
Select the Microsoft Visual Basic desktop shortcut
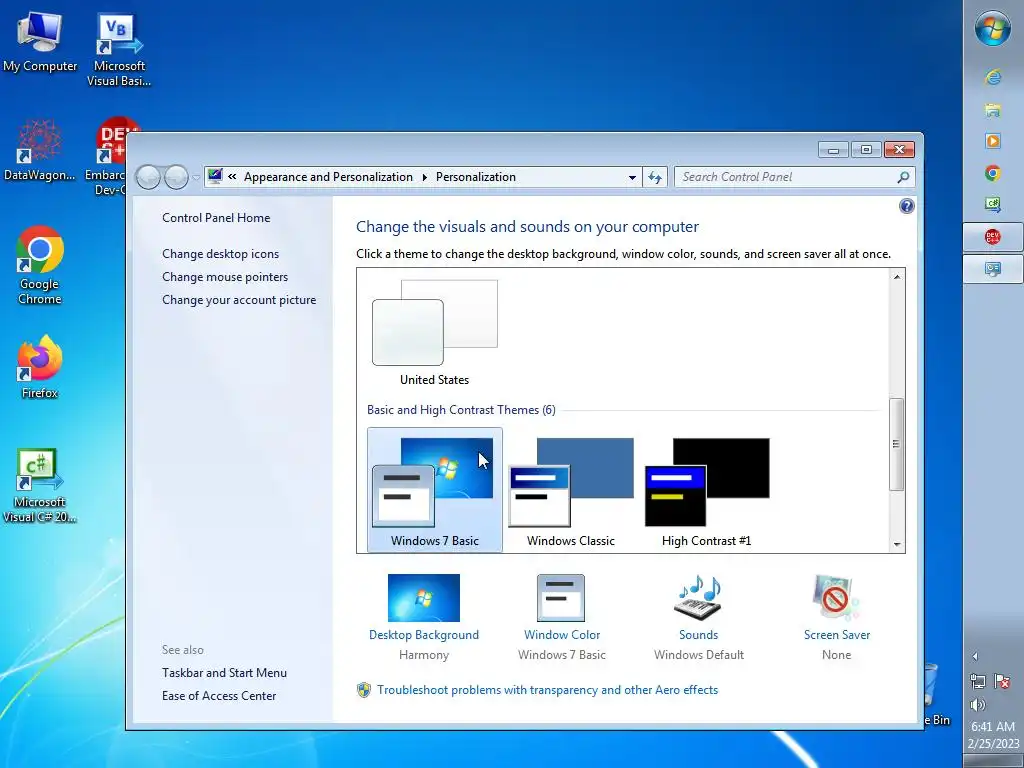click(119, 49)
